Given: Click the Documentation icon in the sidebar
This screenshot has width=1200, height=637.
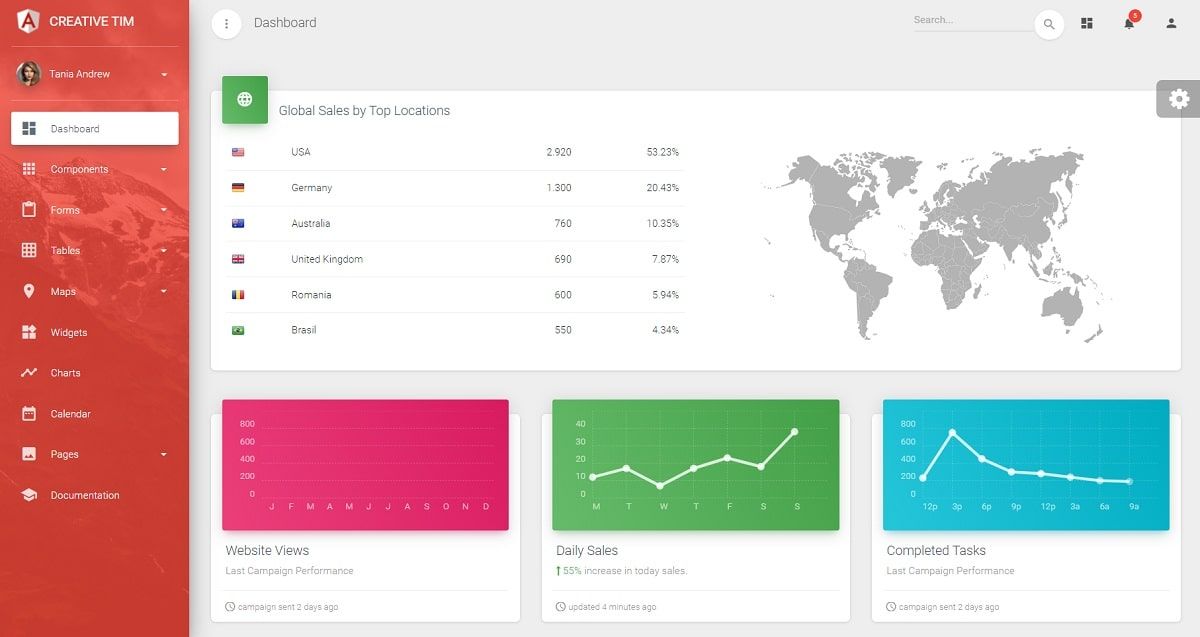Looking at the screenshot, I should (29, 495).
